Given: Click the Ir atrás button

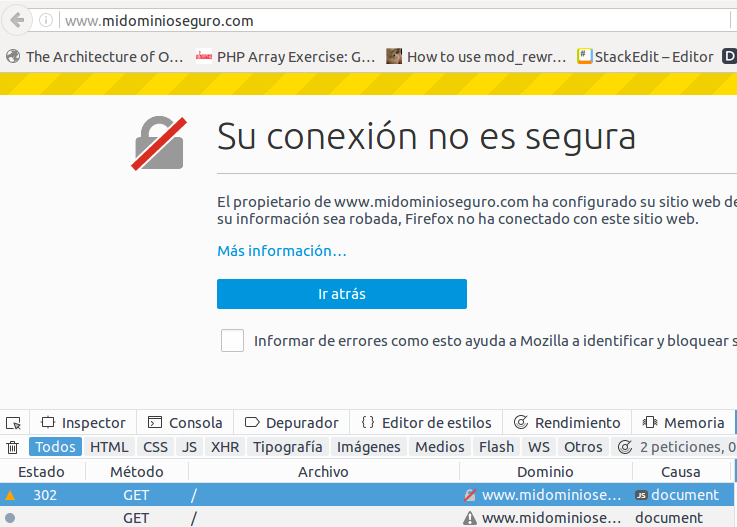Looking at the screenshot, I should tap(342, 294).
